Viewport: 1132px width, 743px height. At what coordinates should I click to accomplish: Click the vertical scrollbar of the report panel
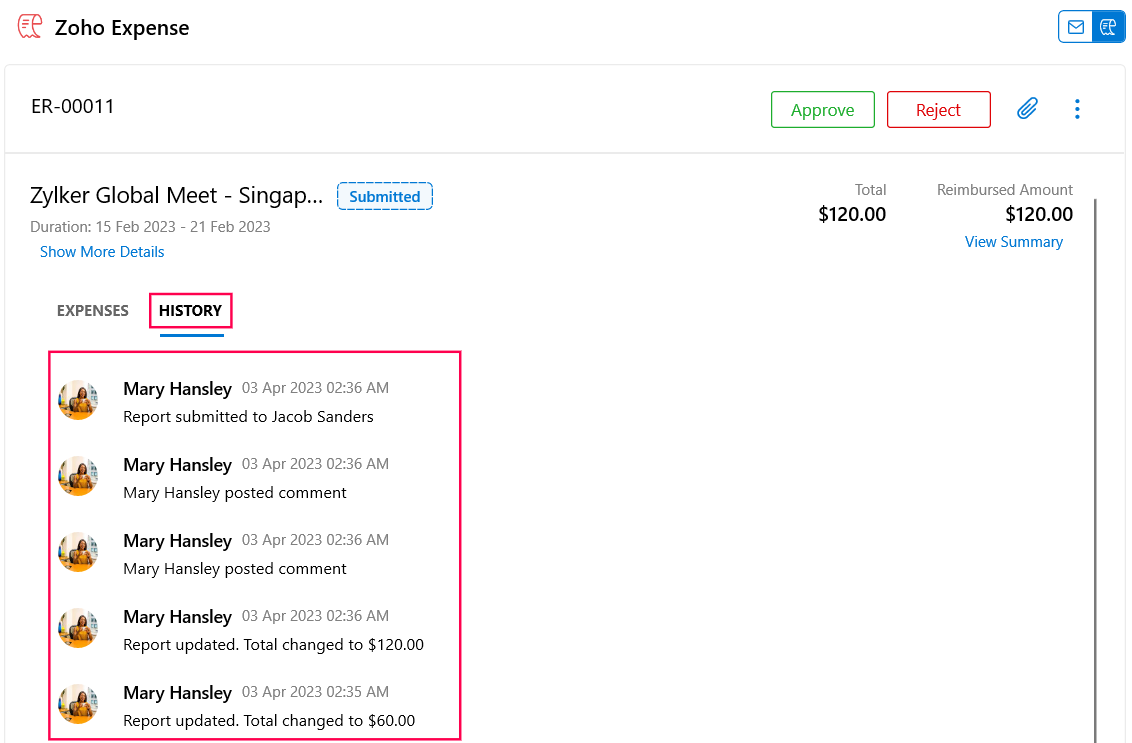[1095, 469]
